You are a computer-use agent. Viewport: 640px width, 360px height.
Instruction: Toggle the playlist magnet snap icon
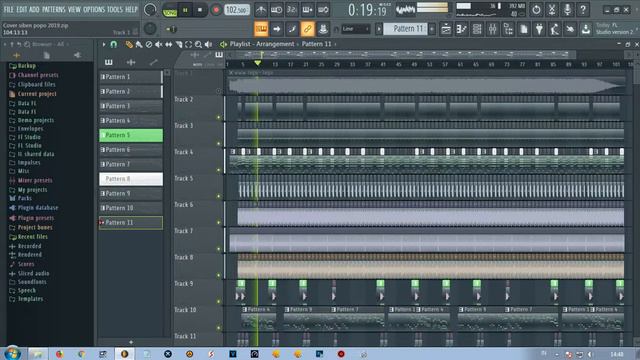pyautogui.click(x=113, y=44)
